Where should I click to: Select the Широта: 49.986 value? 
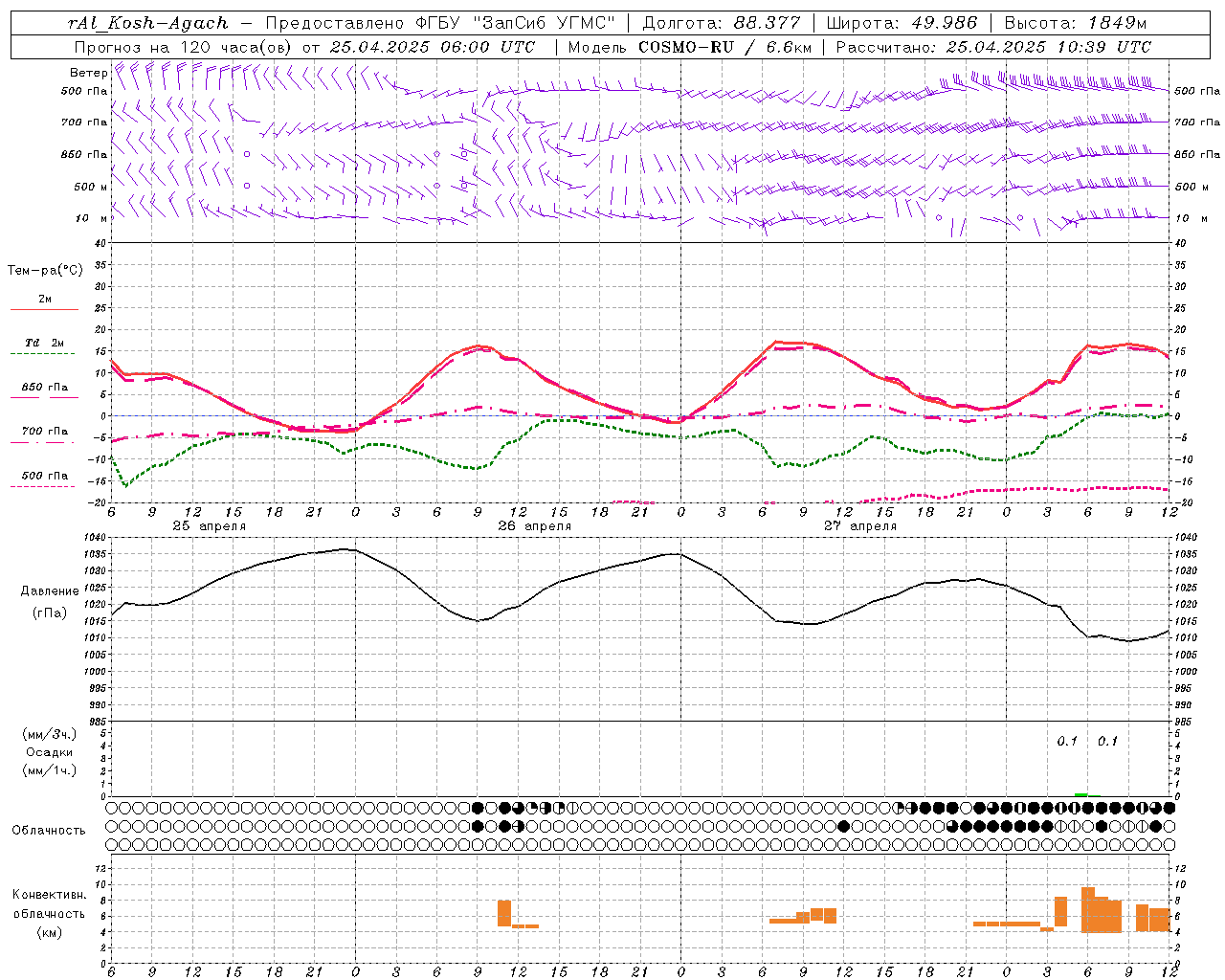point(901,23)
